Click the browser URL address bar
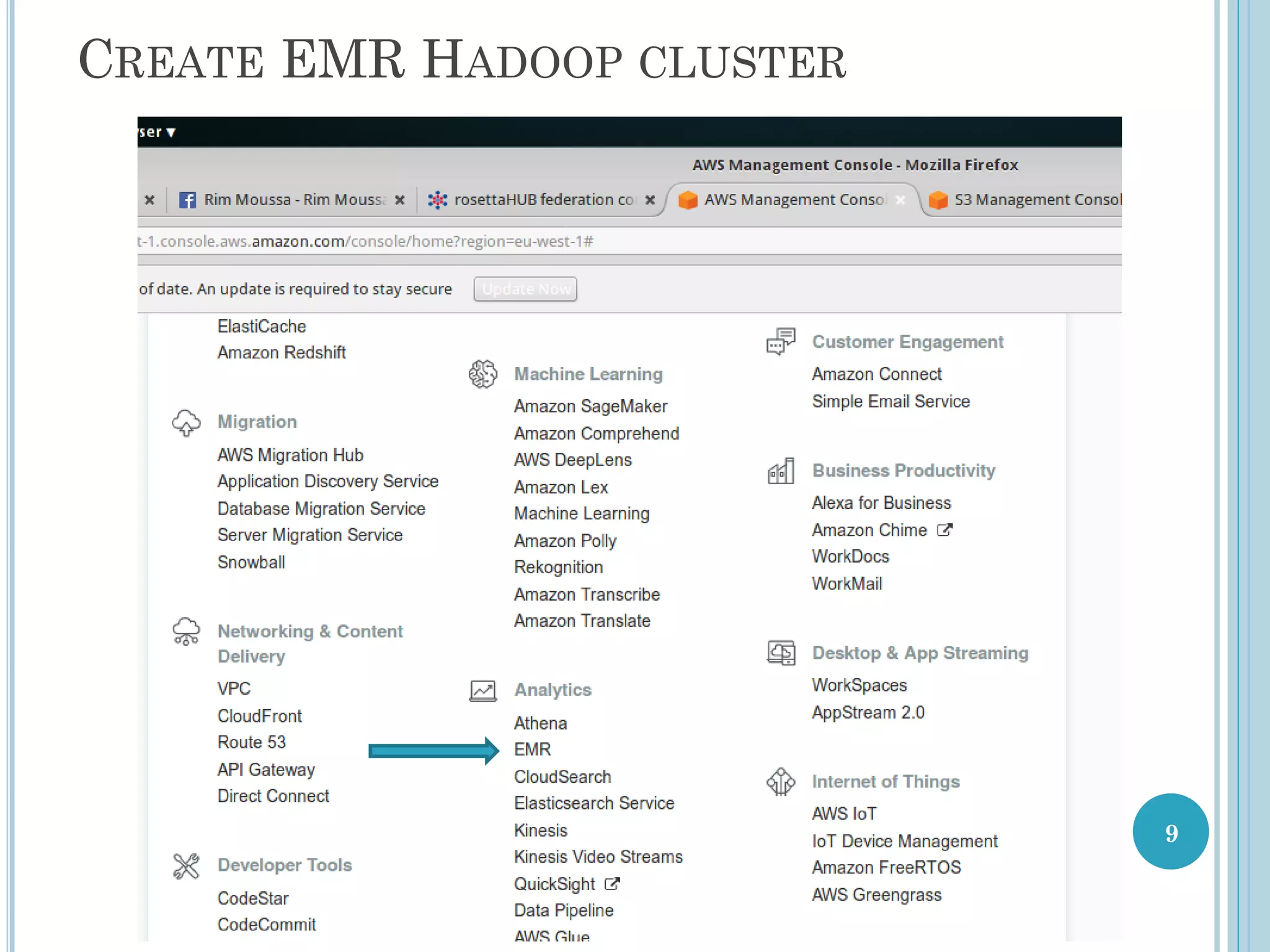The image size is (1270, 952). [x=629, y=241]
